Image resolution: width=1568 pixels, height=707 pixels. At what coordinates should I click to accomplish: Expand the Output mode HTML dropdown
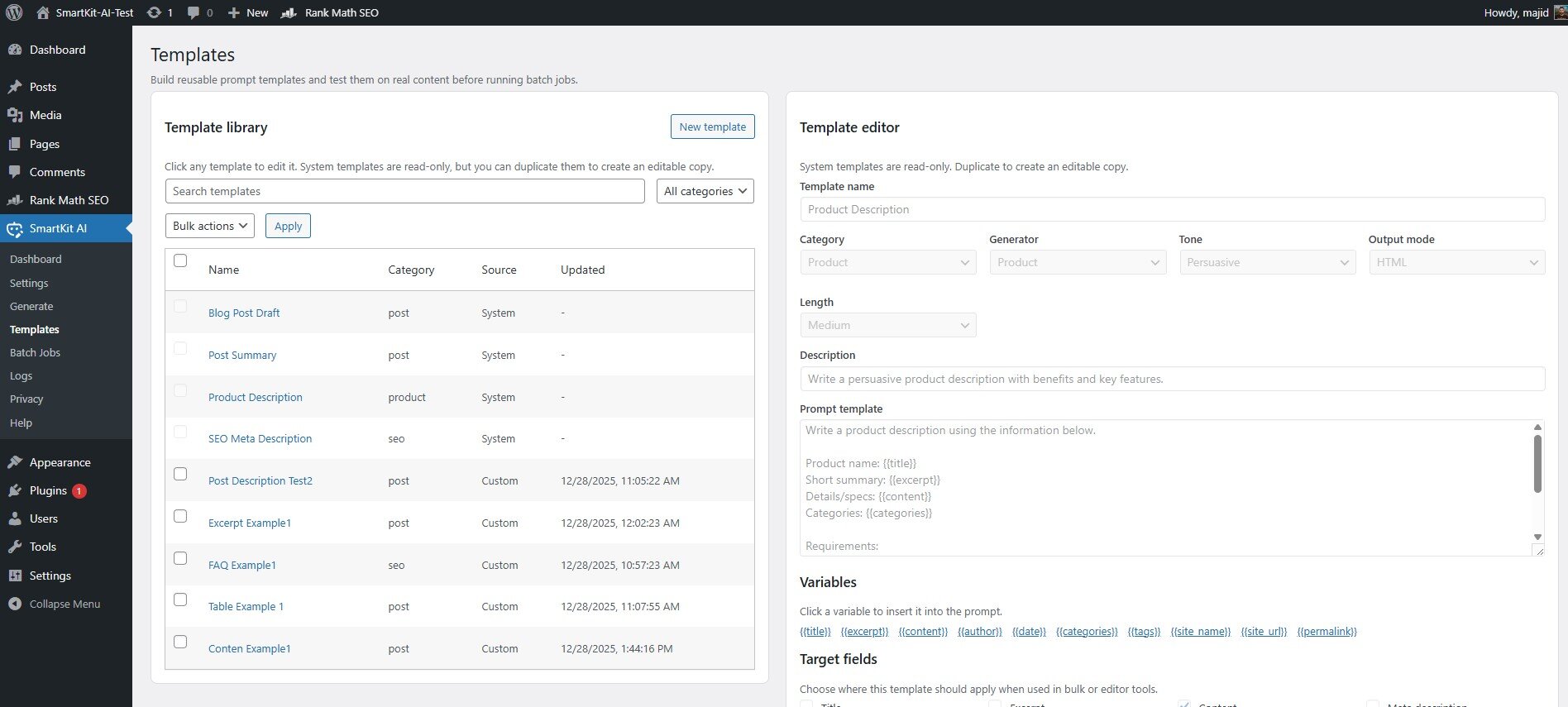(x=1456, y=262)
